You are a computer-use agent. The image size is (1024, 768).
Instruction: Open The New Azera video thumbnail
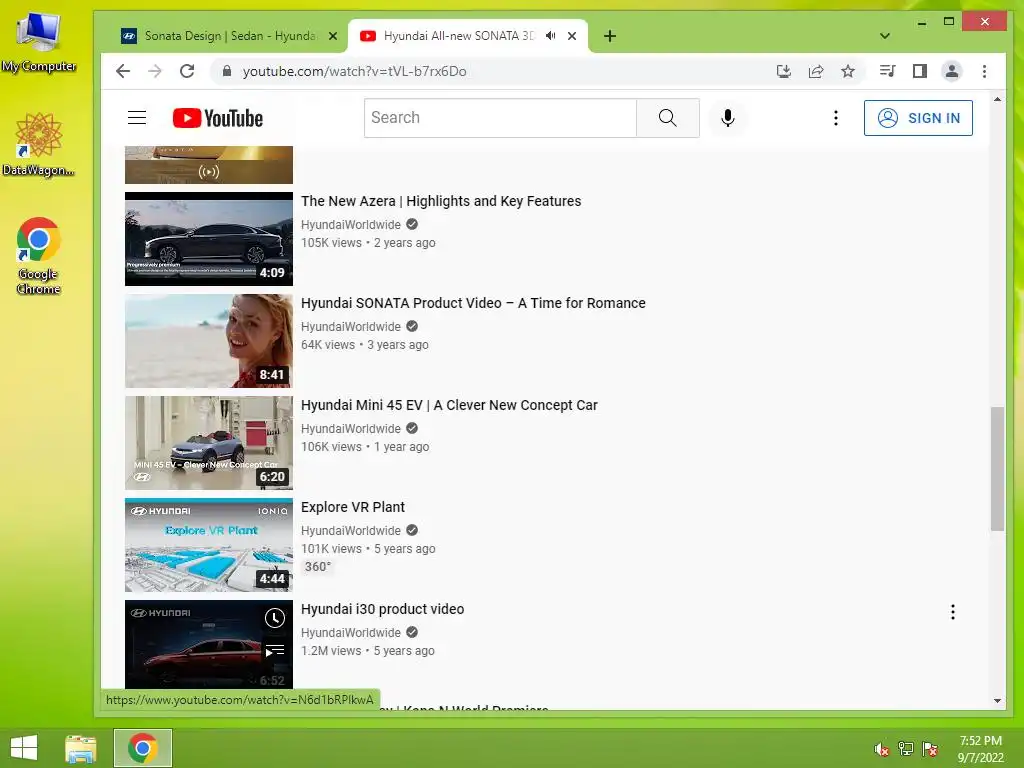coord(209,239)
